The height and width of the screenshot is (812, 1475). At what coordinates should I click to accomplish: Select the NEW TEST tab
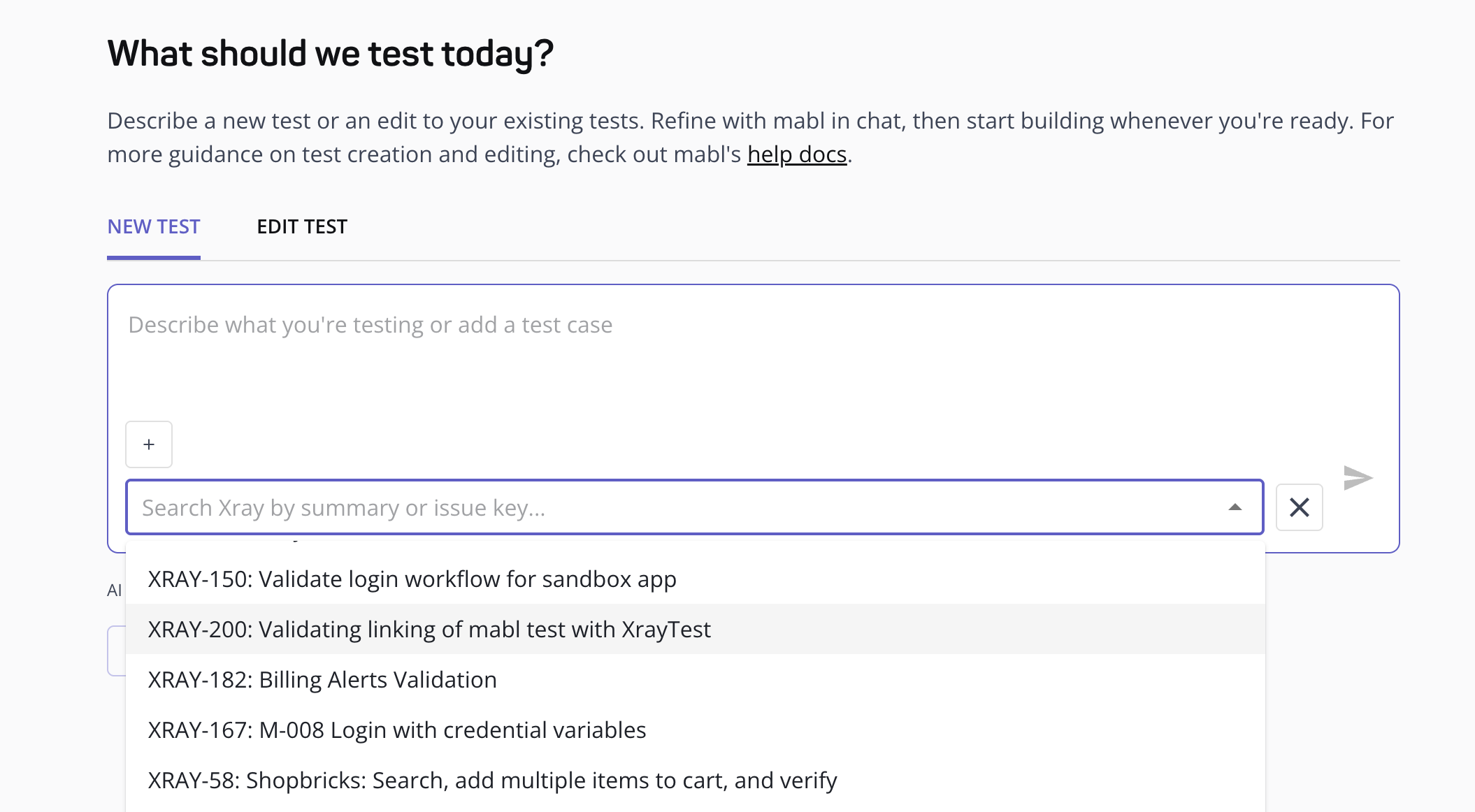154,227
